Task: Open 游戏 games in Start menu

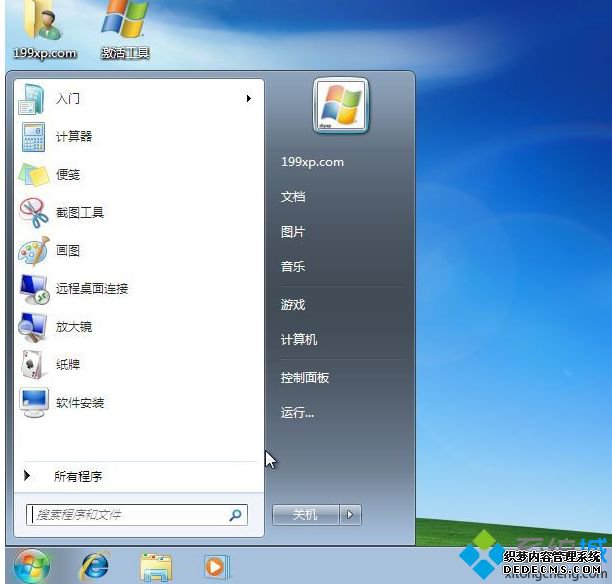Action: click(293, 304)
